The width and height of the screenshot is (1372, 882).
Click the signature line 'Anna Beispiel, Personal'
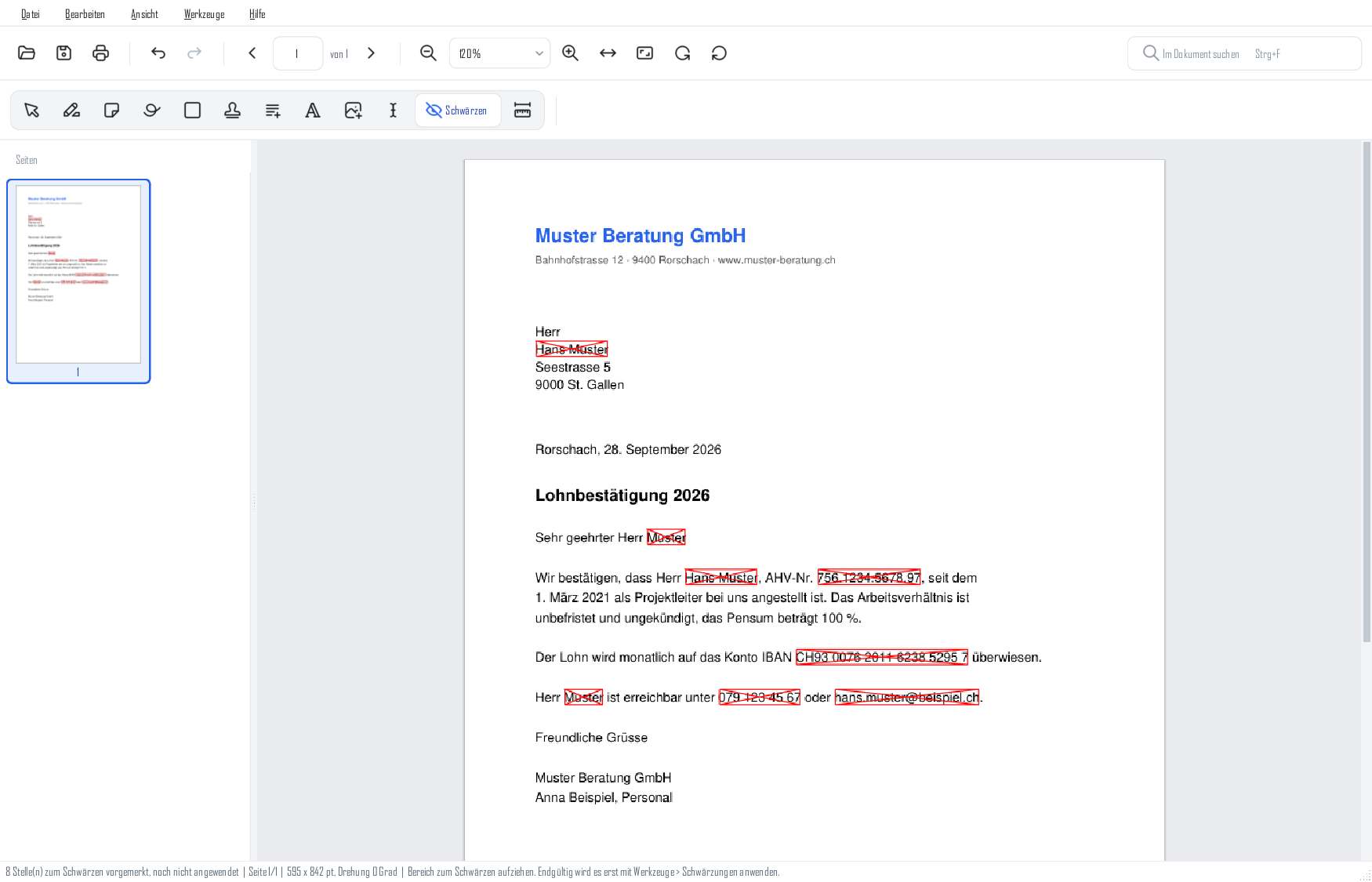604,797
